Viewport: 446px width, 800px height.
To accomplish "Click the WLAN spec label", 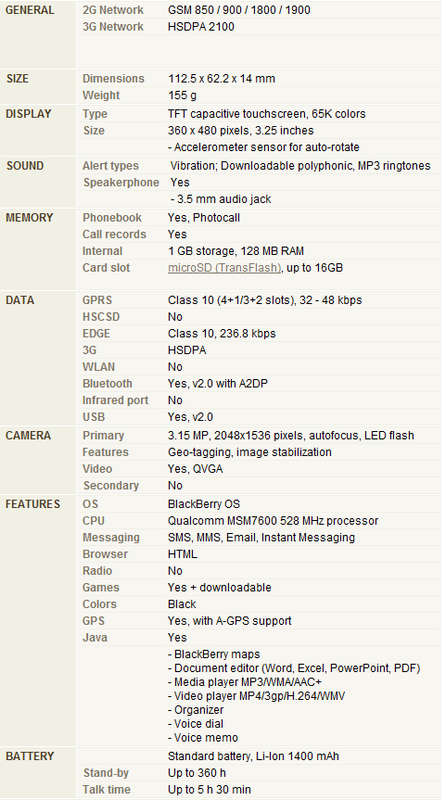I will coord(98,367).
